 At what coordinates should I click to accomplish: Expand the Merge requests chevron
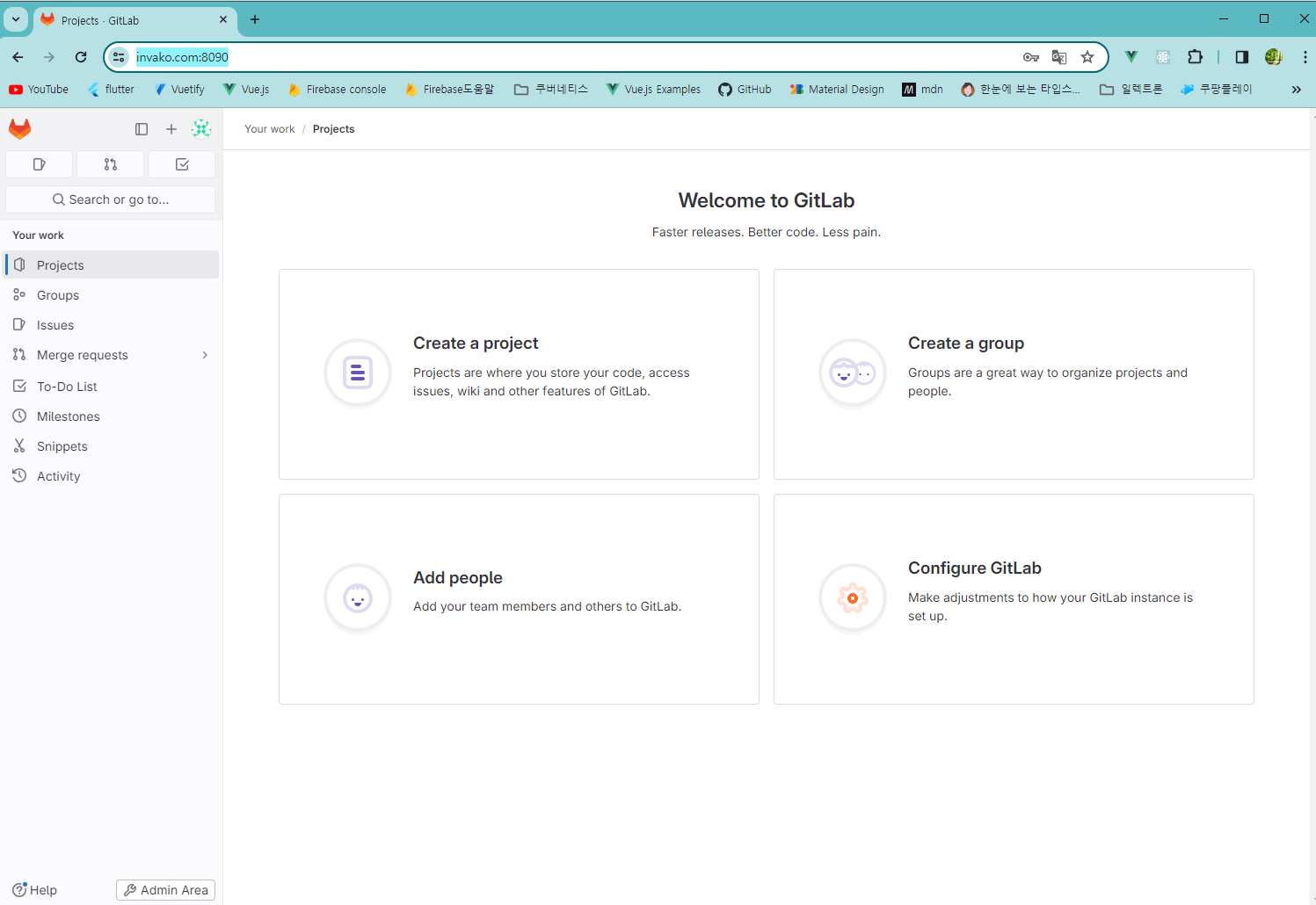[x=205, y=355]
